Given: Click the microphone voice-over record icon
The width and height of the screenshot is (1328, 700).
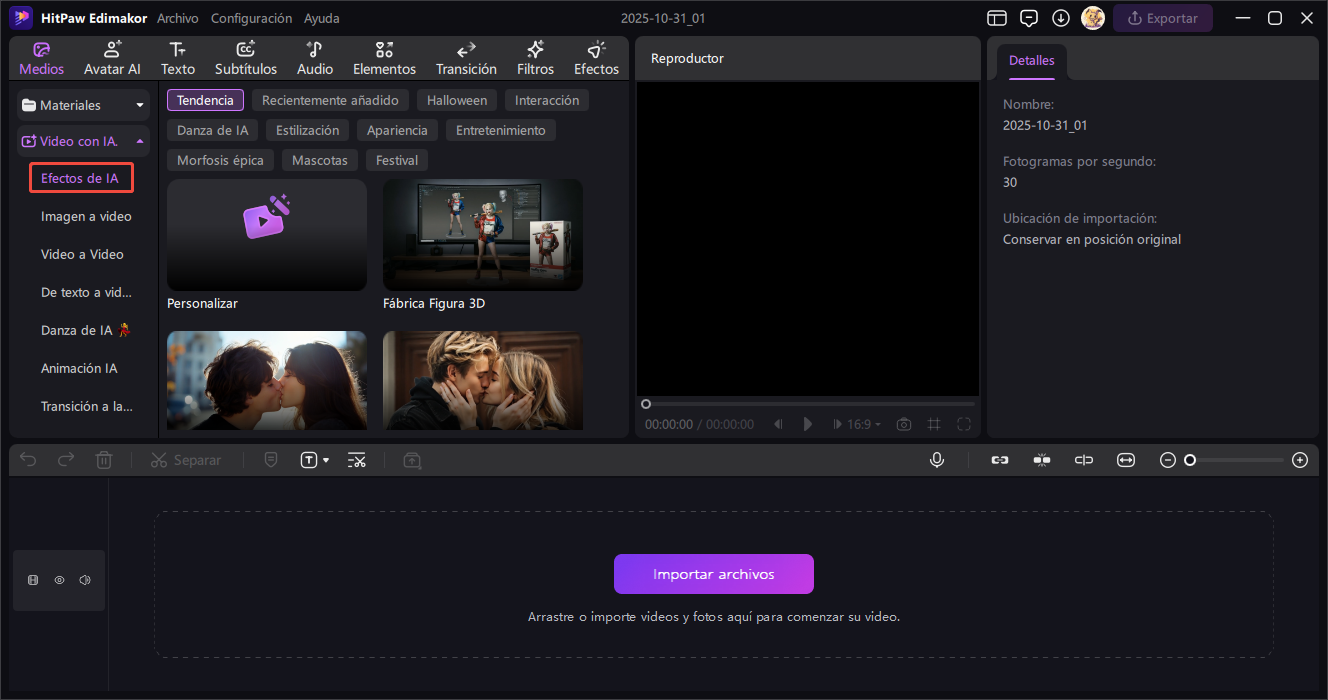Looking at the screenshot, I should coord(937,460).
